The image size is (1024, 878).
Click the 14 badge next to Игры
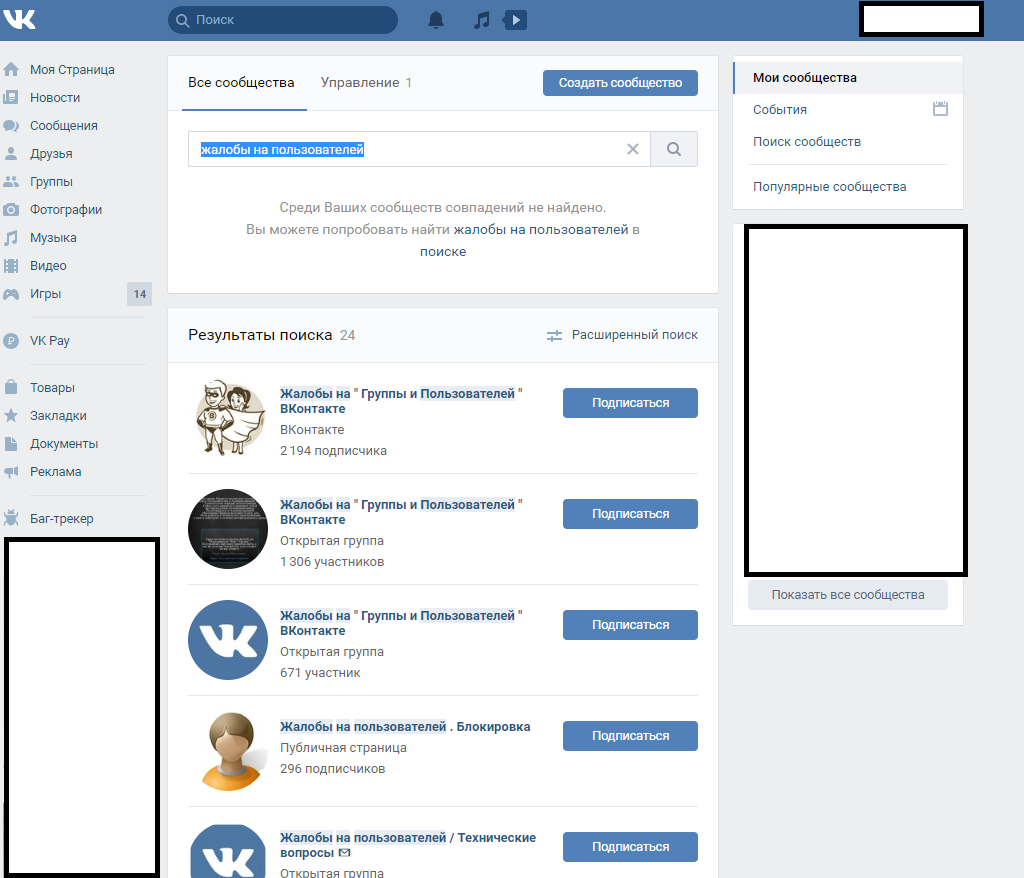[x=140, y=294]
